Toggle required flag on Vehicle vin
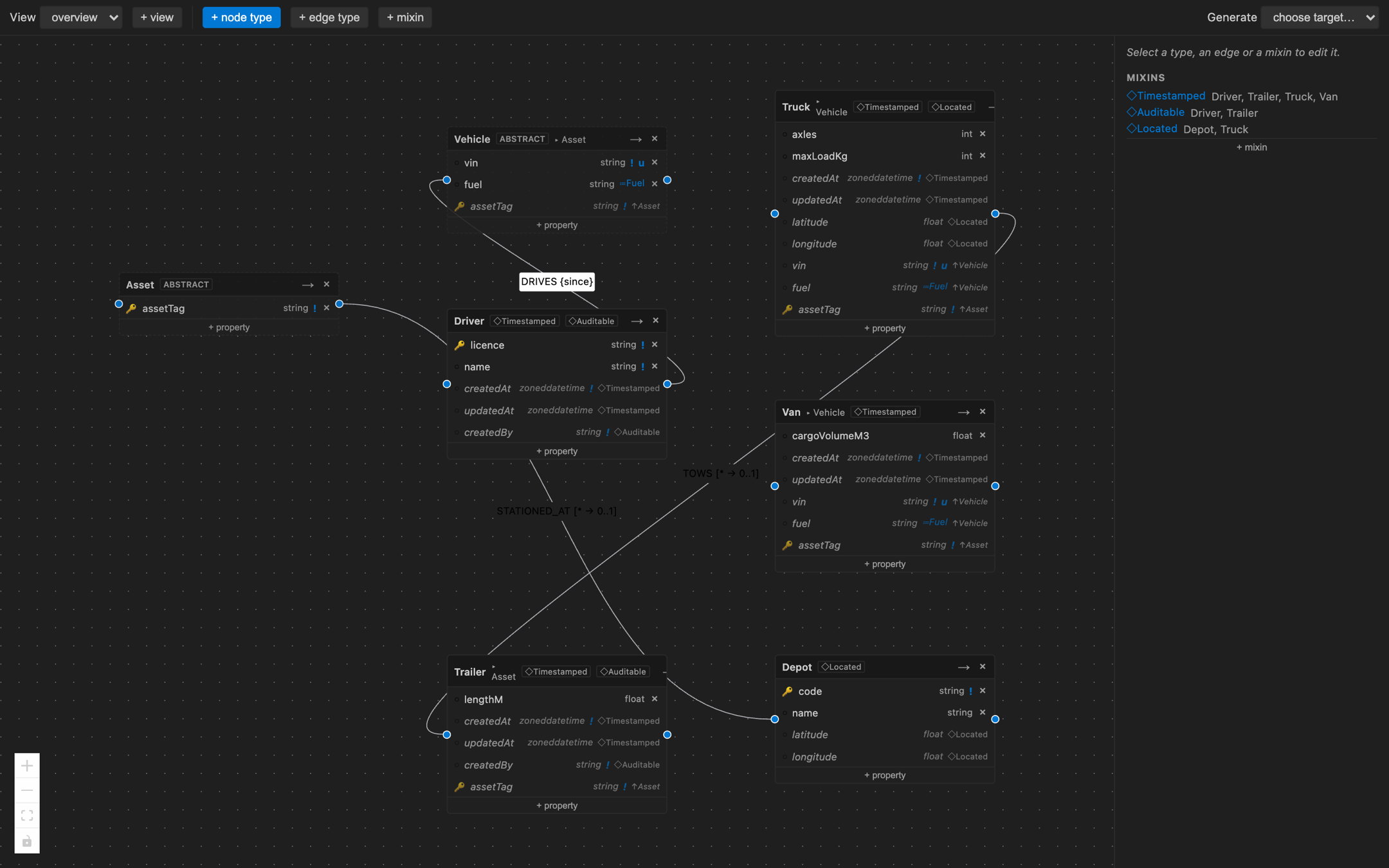This screenshot has height=868, width=1389. 631,163
